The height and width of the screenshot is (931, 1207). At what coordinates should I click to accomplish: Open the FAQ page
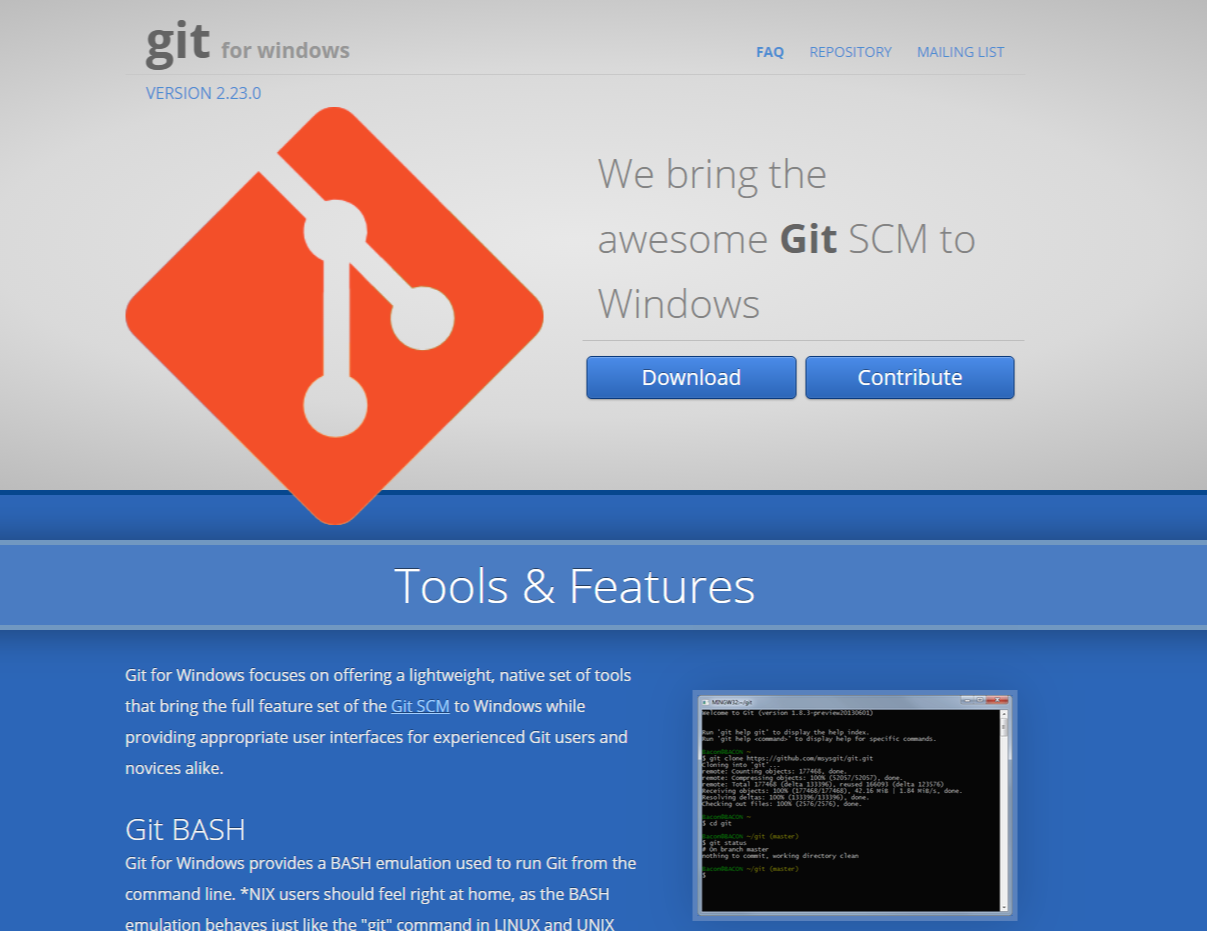point(770,52)
